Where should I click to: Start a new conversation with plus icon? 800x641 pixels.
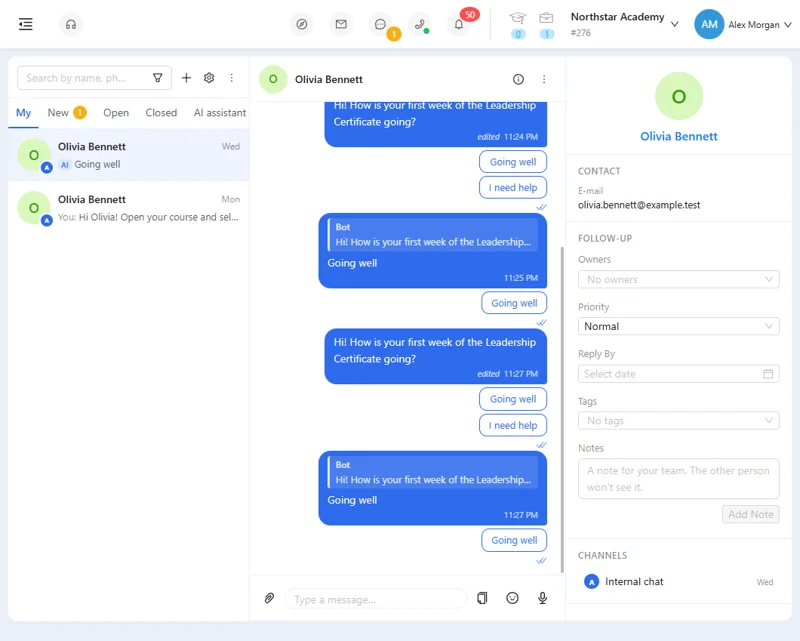click(186, 78)
